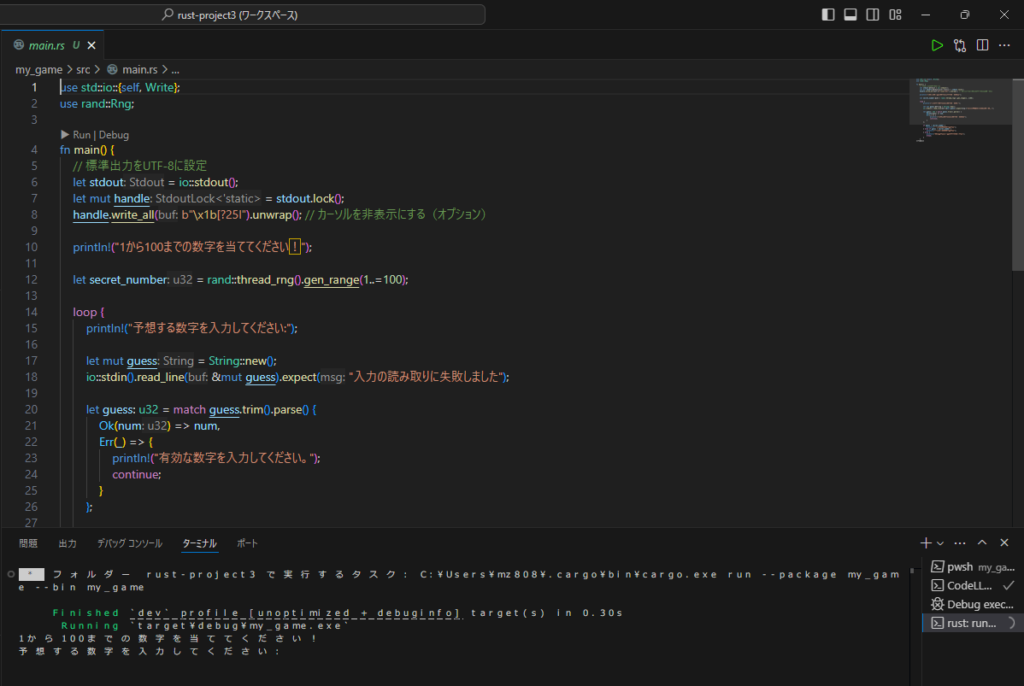Click src folder in the breadcrumb
Viewport: 1024px width, 686px height.
click(83, 69)
